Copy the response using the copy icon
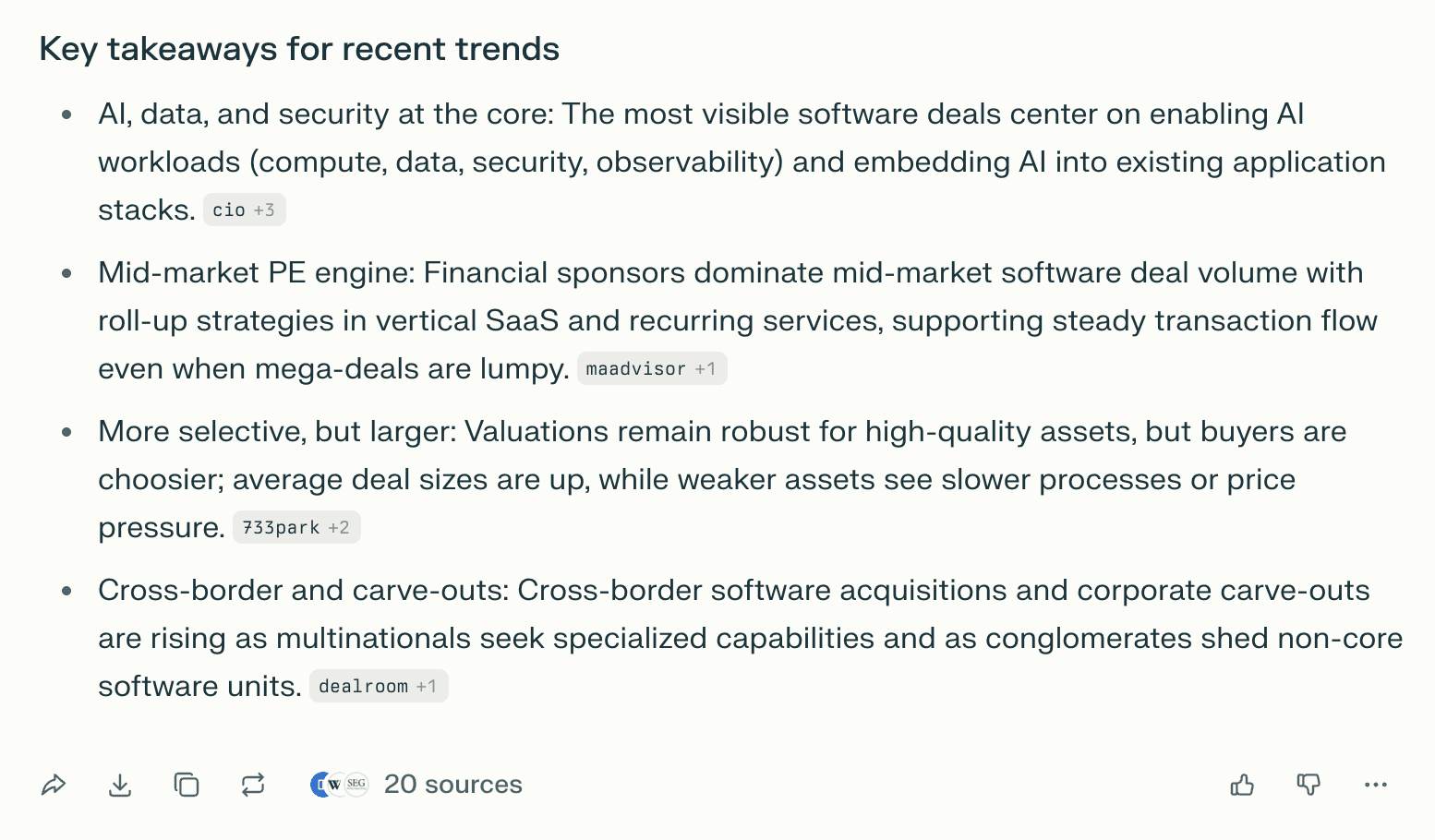The image size is (1435, 840). click(187, 784)
